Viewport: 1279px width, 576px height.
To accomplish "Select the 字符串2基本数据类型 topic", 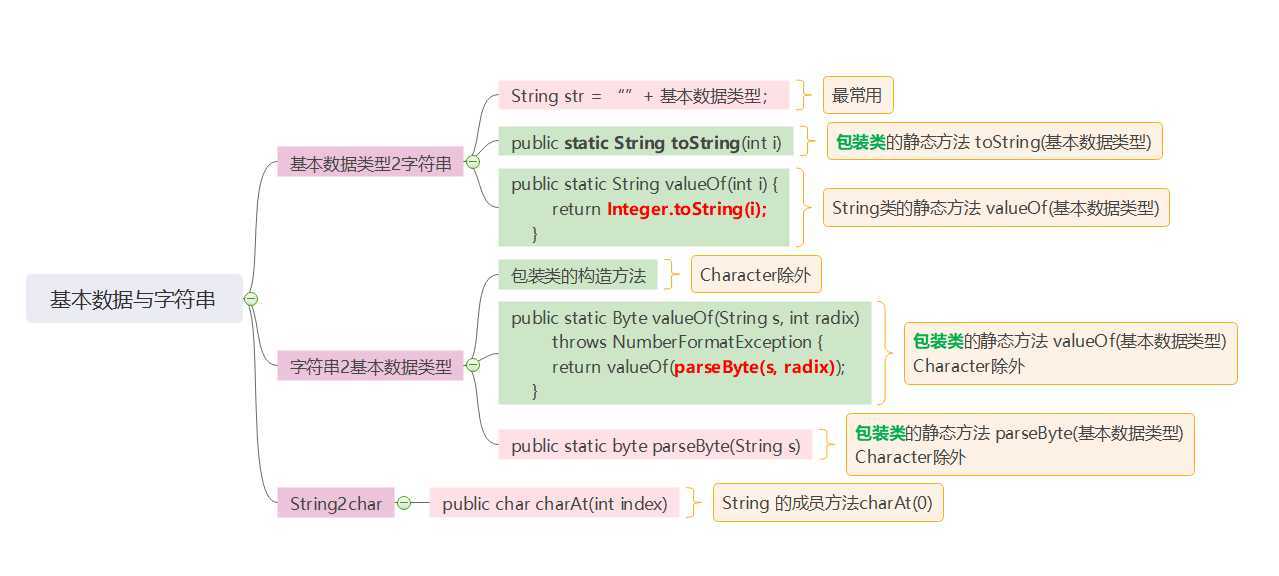I will (371, 366).
